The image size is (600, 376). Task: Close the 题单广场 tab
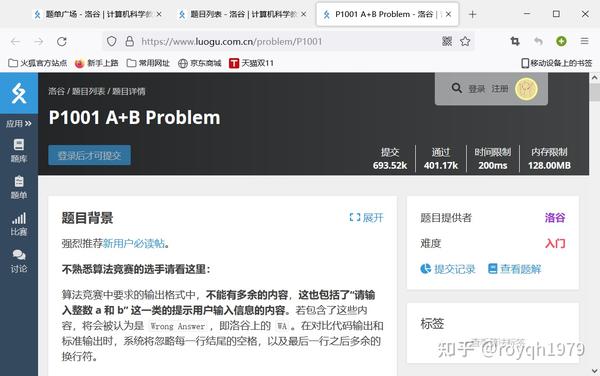159,14
